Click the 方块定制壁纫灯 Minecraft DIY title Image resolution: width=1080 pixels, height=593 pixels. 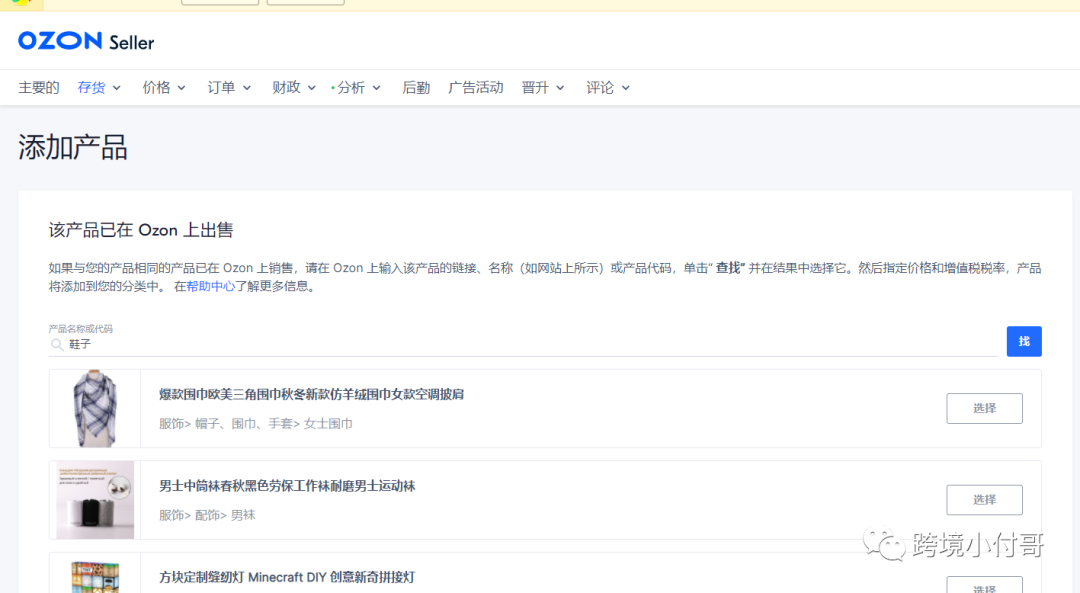click(287, 577)
